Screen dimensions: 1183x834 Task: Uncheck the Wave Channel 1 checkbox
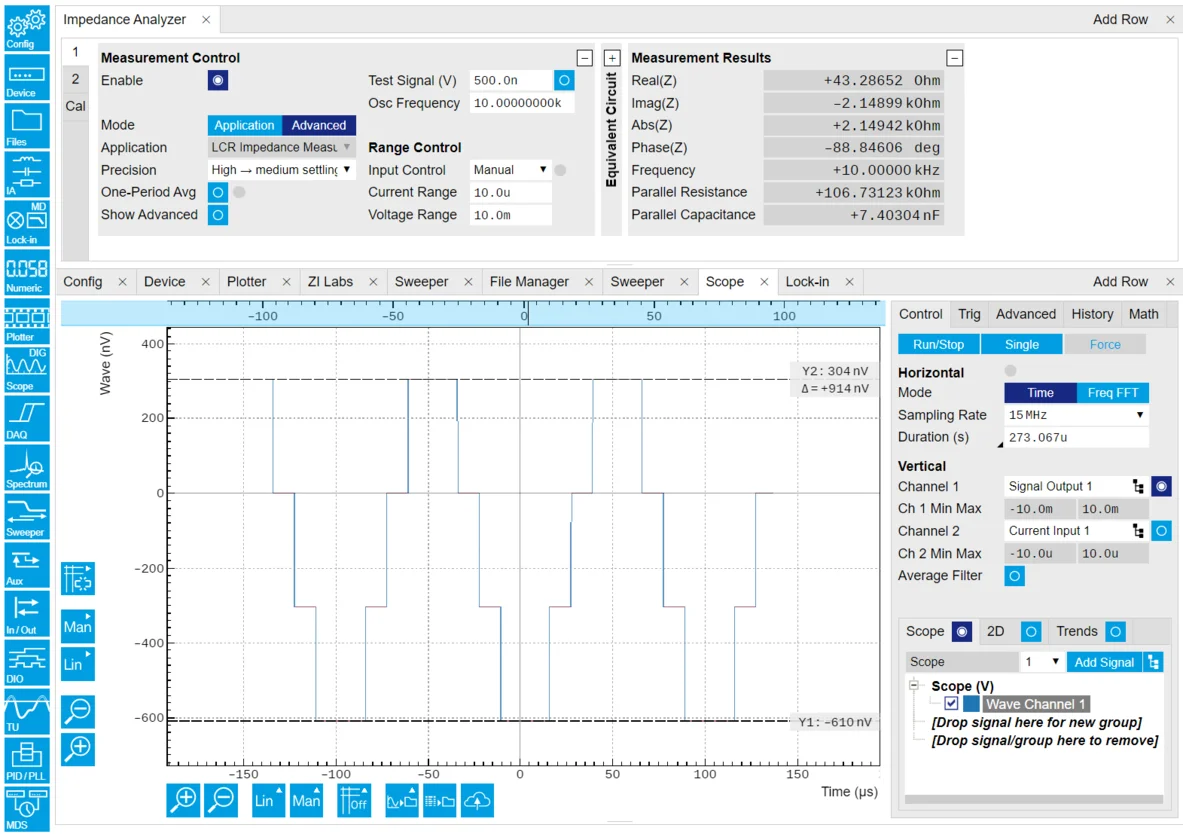click(x=951, y=704)
